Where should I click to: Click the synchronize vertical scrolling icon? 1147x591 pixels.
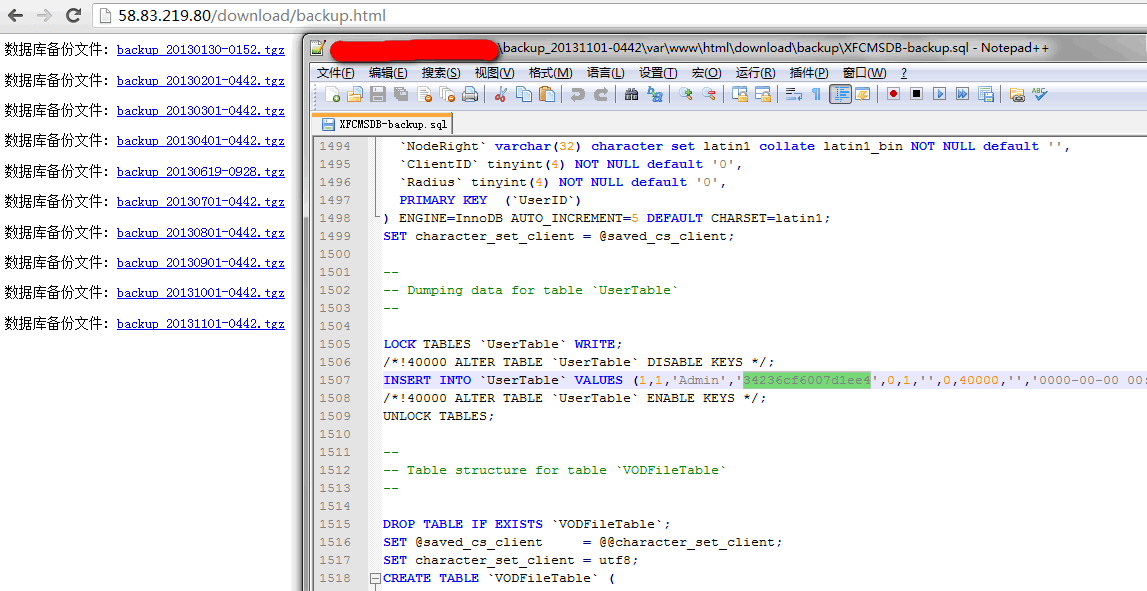[740, 94]
